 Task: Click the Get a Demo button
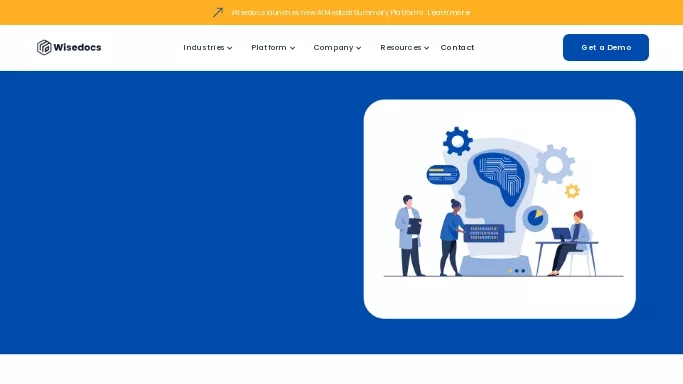[606, 47]
